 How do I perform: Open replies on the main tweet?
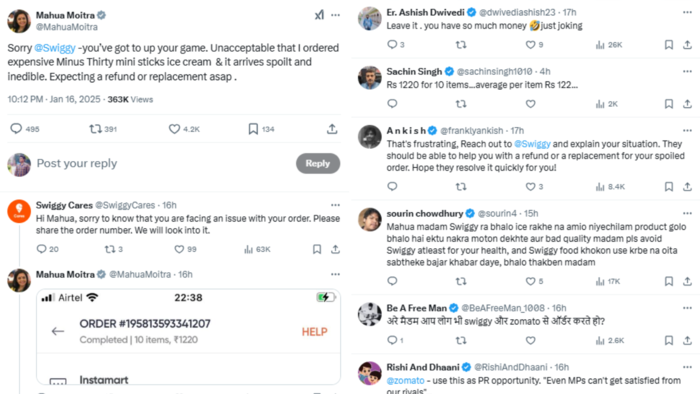16,129
